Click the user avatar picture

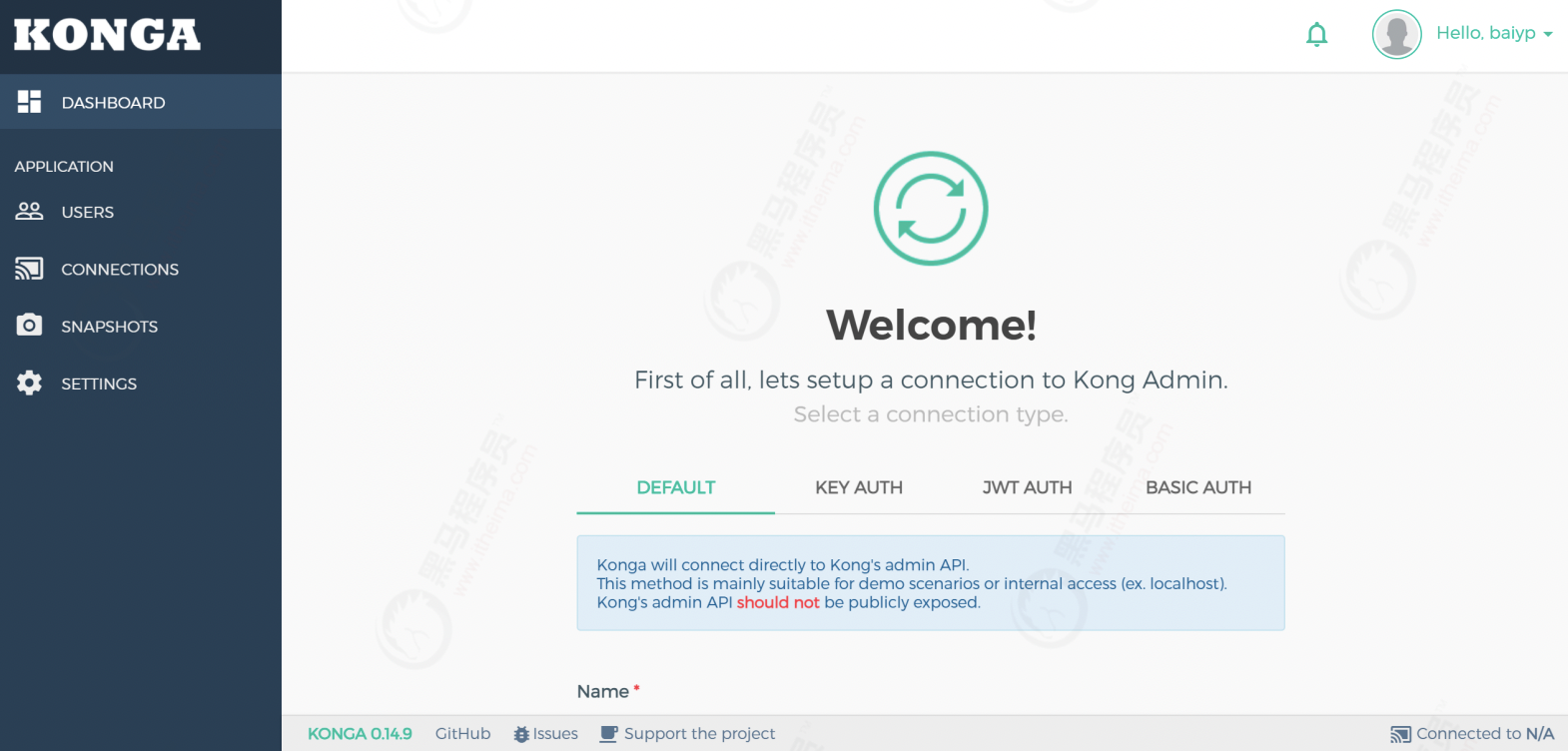(1397, 34)
